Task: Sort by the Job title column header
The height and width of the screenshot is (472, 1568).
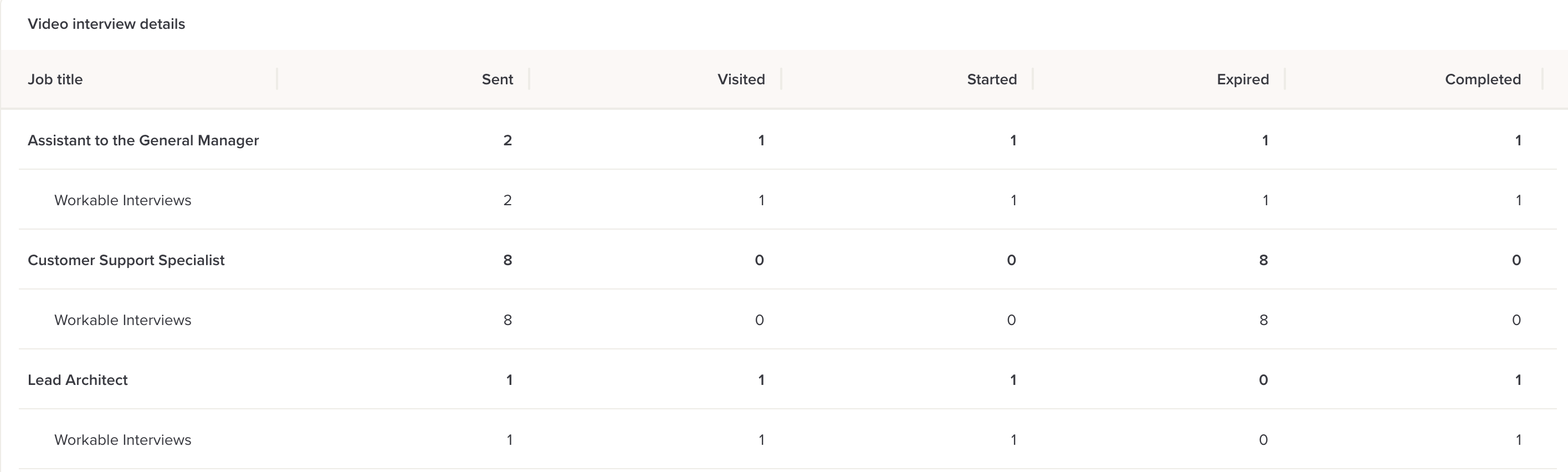Action: pyautogui.click(x=55, y=80)
